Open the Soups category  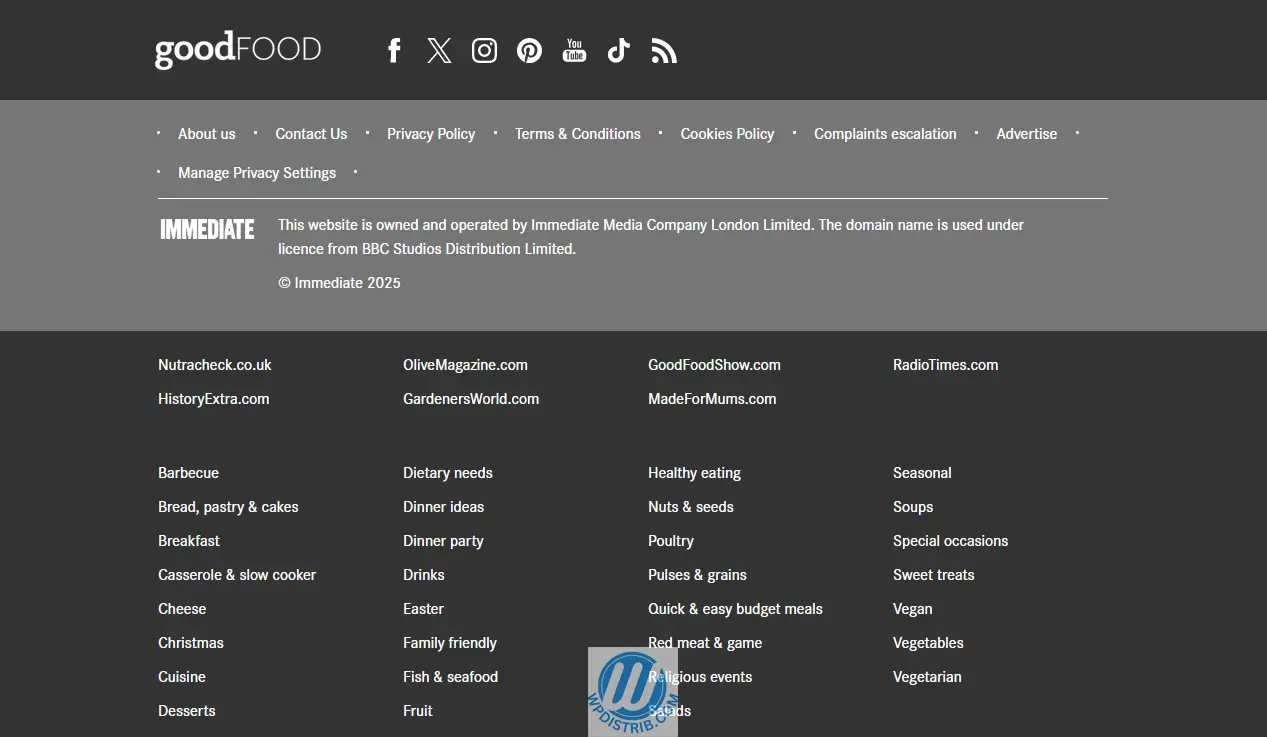(x=913, y=507)
